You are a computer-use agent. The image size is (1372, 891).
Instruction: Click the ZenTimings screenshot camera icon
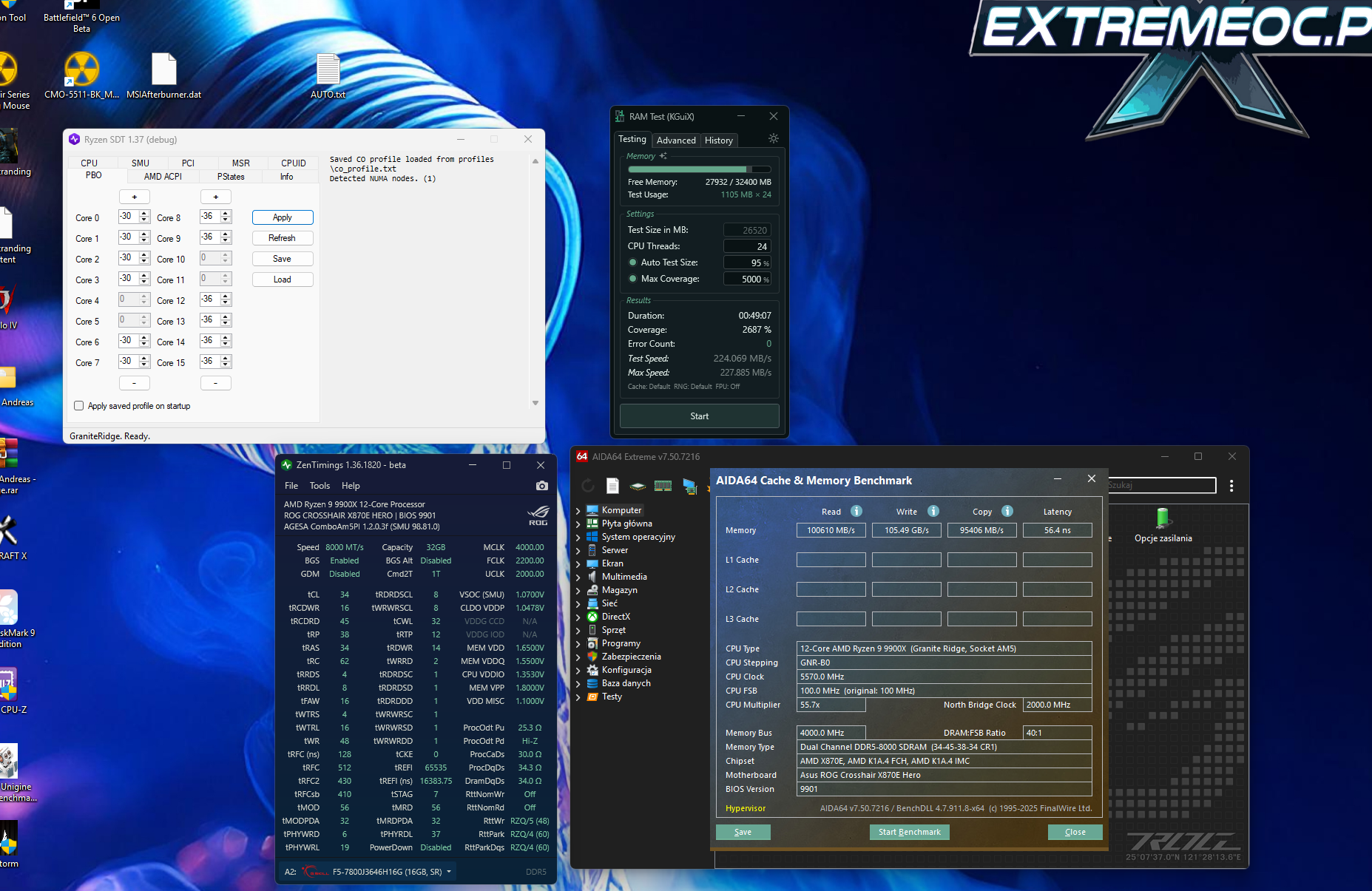541,486
